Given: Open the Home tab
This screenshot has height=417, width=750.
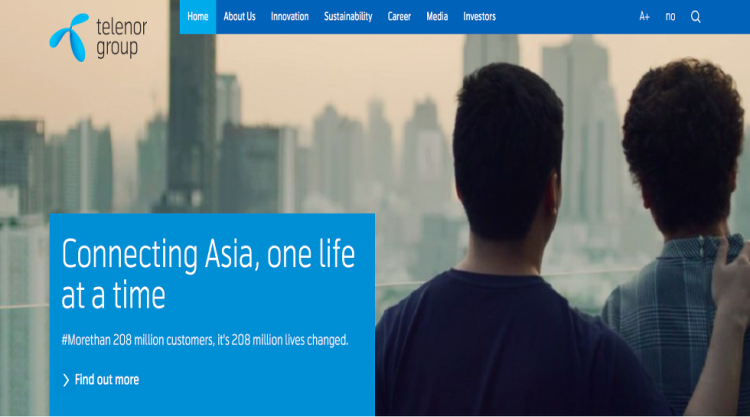Looking at the screenshot, I should click(198, 17).
